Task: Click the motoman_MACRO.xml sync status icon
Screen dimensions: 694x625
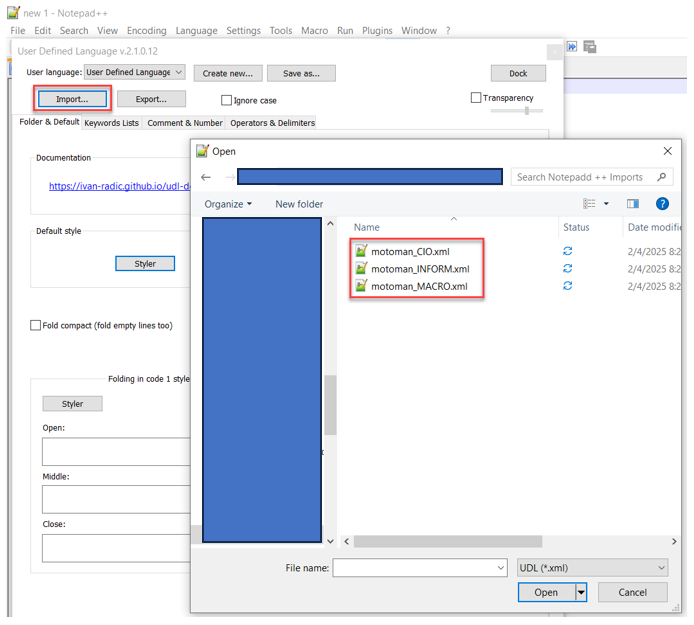Action: [x=567, y=285]
